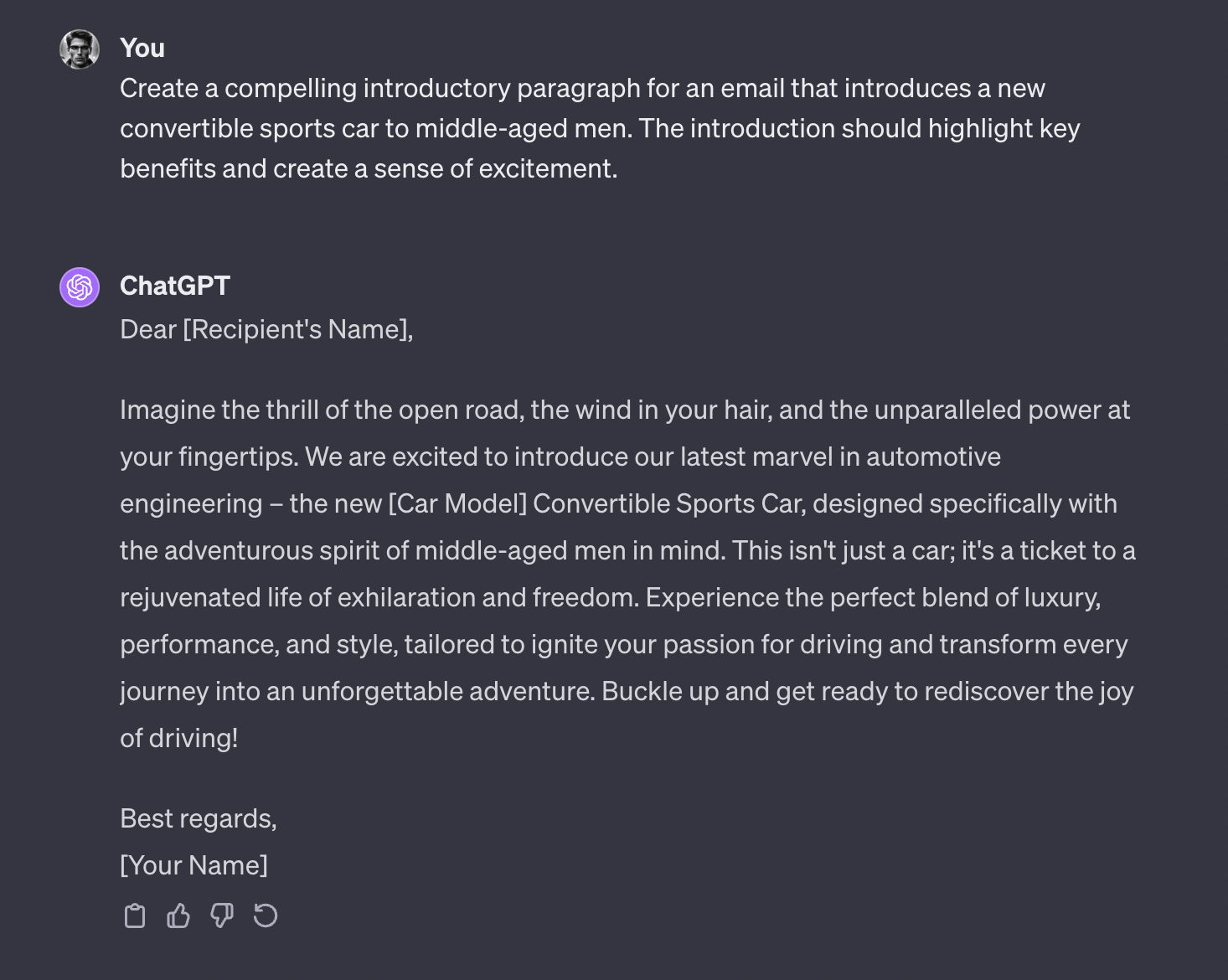This screenshot has width=1228, height=980.
Task: Flag the response as bad with thumbs down
Action: pos(222,916)
